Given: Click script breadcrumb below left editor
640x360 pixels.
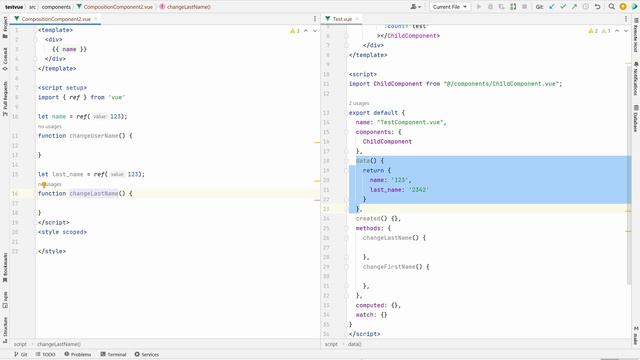Looking at the screenshot, I should [20, 344].
